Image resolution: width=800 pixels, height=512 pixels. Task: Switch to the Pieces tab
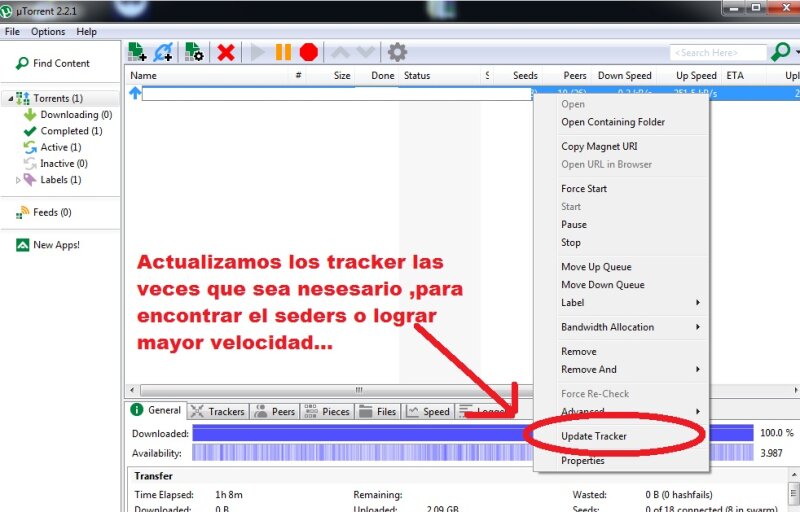[327, 411]
